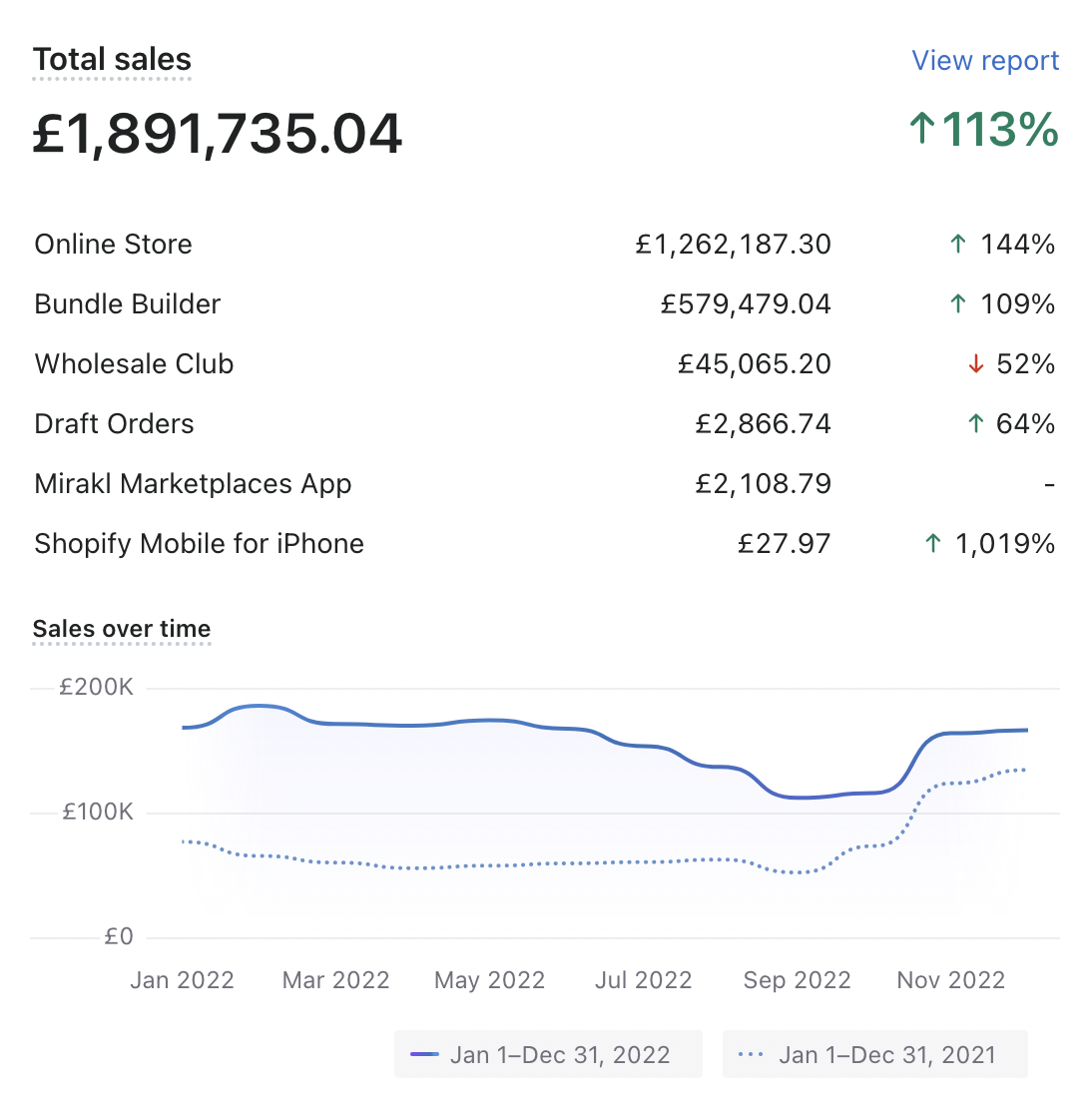Click the dotted line icon in the 2021 legend
Viewport: 1092px width, 1106px height.
751,1055
